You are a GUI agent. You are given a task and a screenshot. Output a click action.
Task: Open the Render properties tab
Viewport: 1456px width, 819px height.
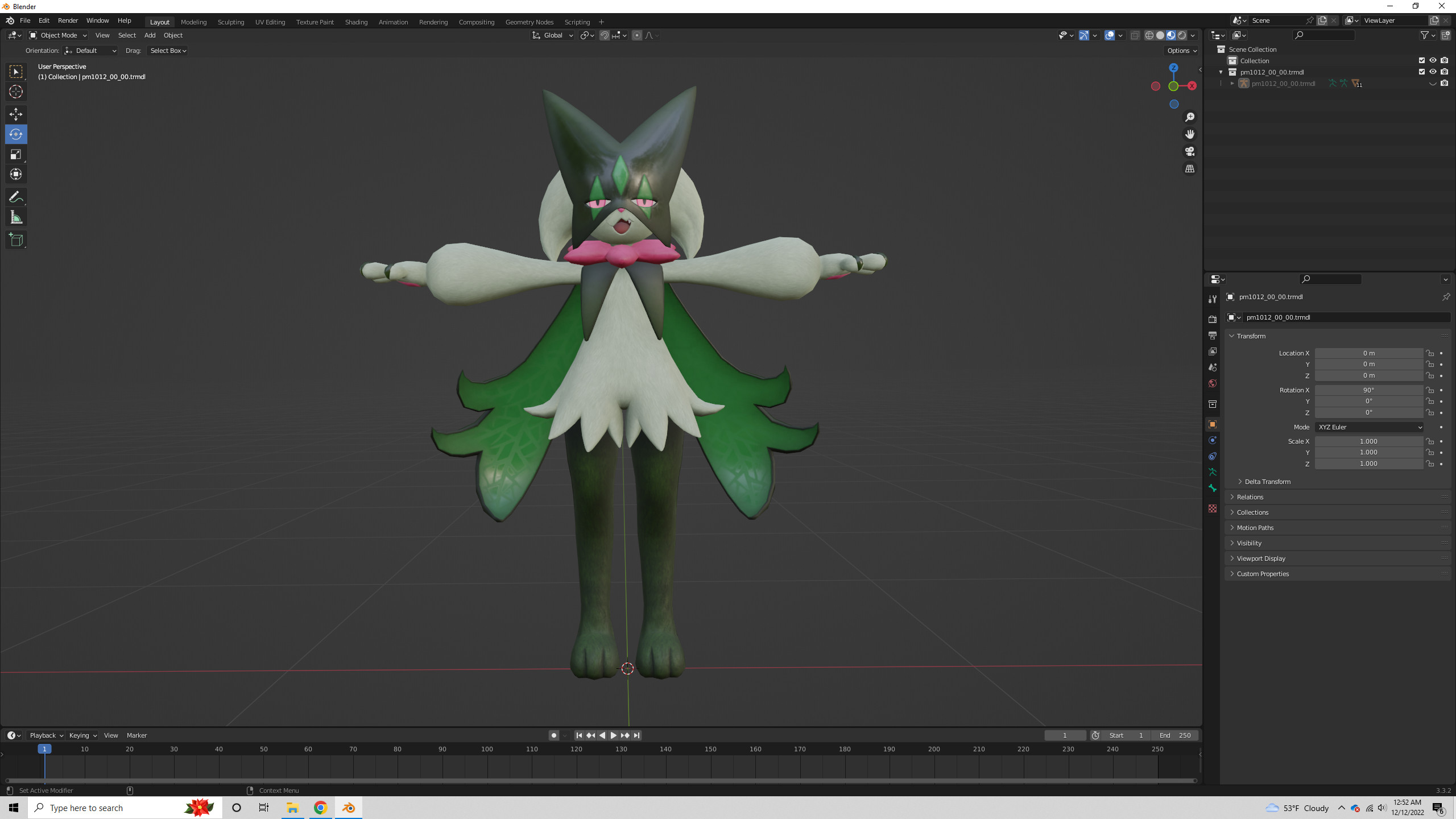pos(1212,319)
